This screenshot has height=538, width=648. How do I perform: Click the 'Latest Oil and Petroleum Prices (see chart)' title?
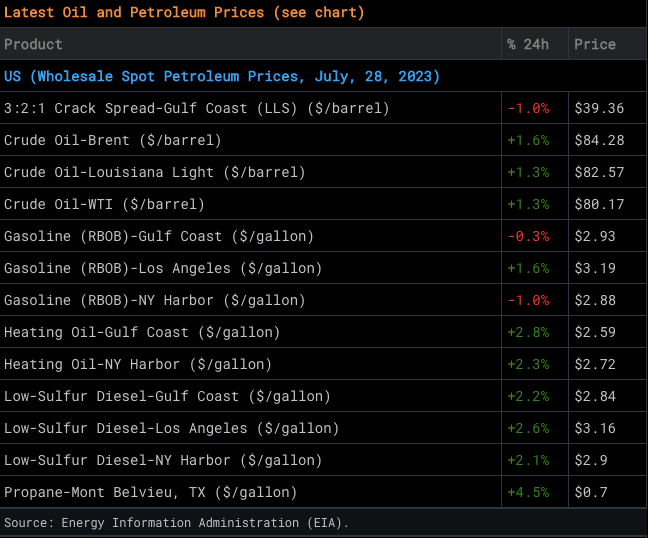click(x=184, y=12)
